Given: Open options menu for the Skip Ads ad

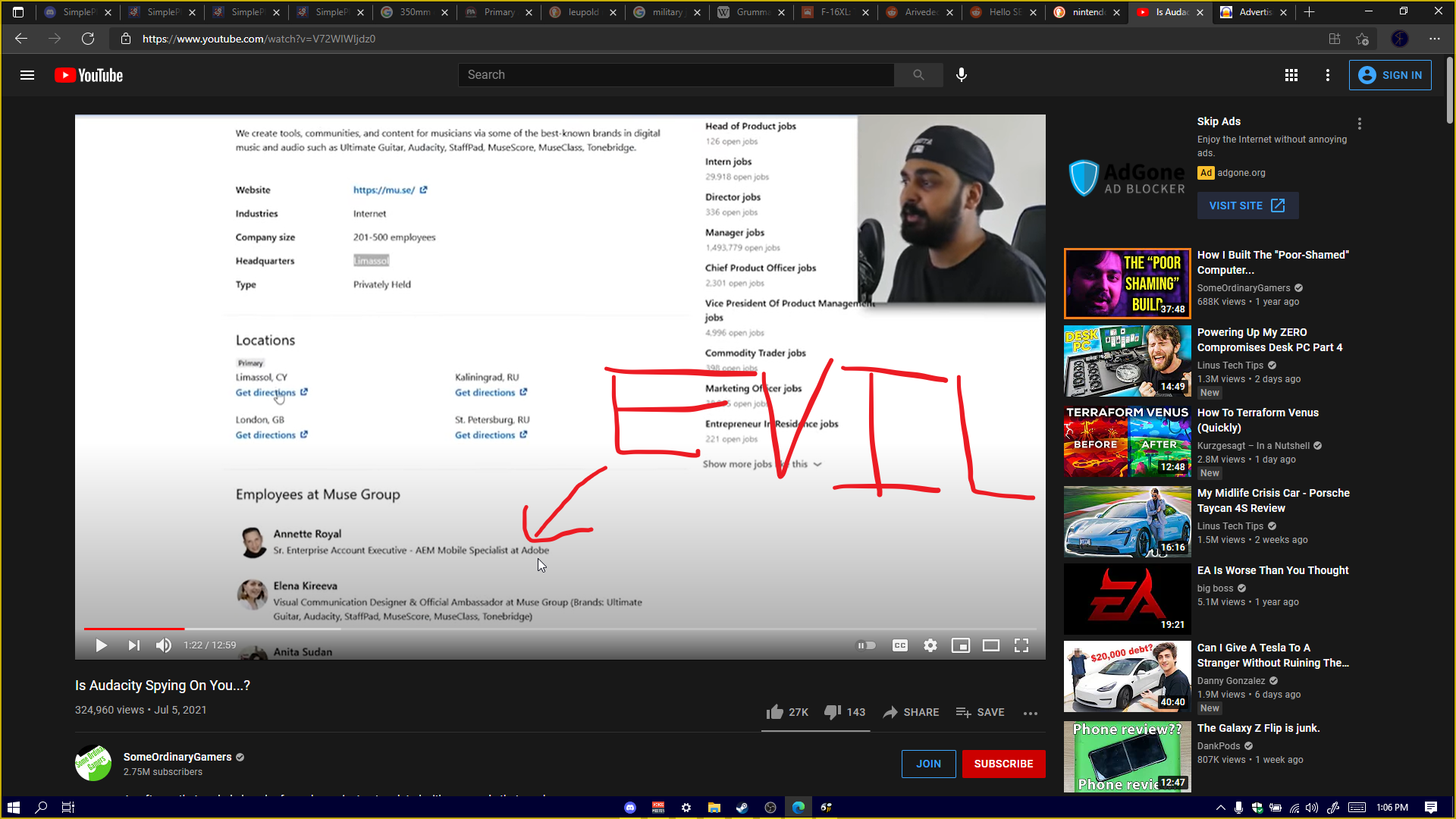Looking at the screenshot, I should tap(1360, 124).
